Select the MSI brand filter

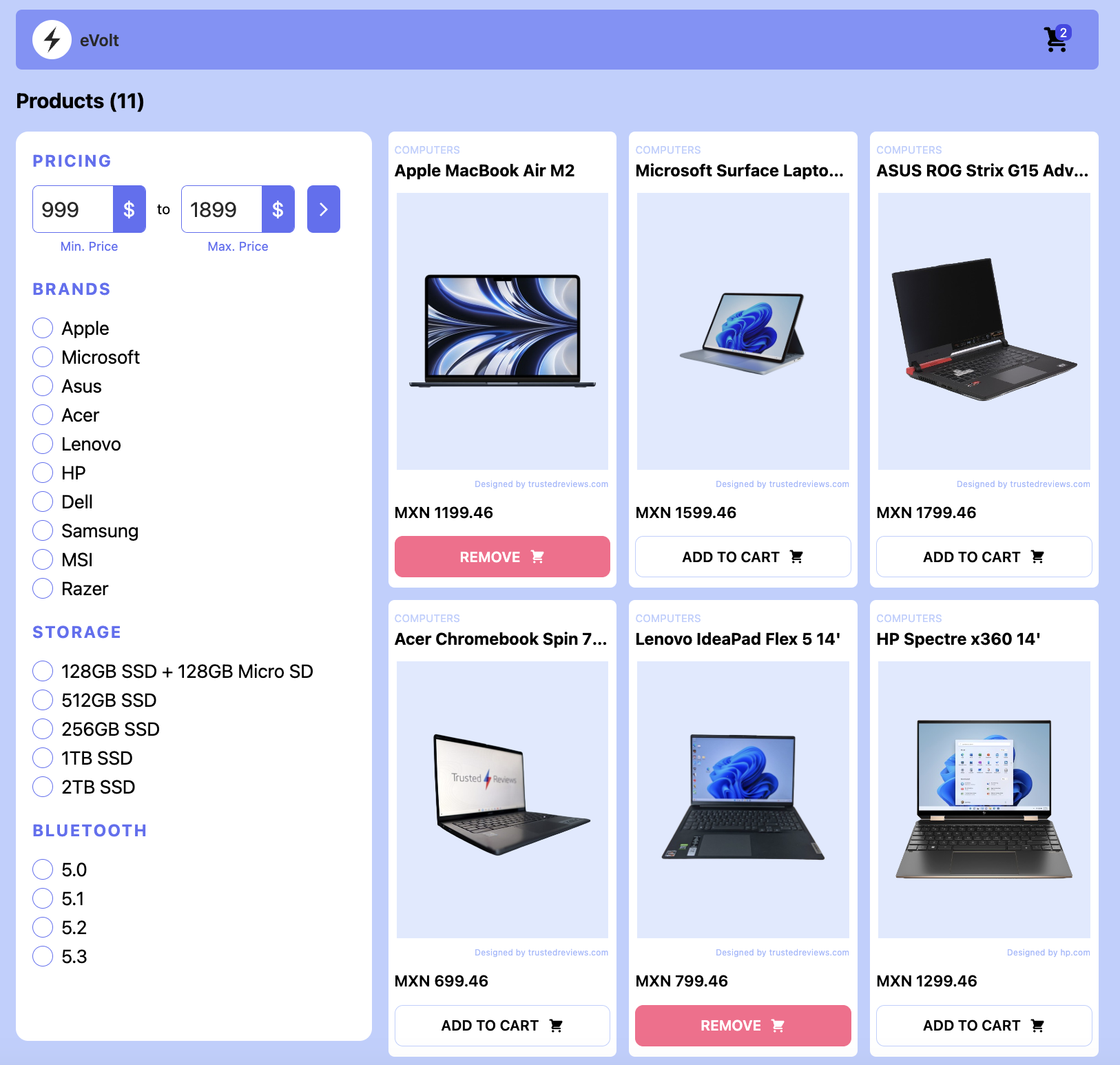coord(43,559)
